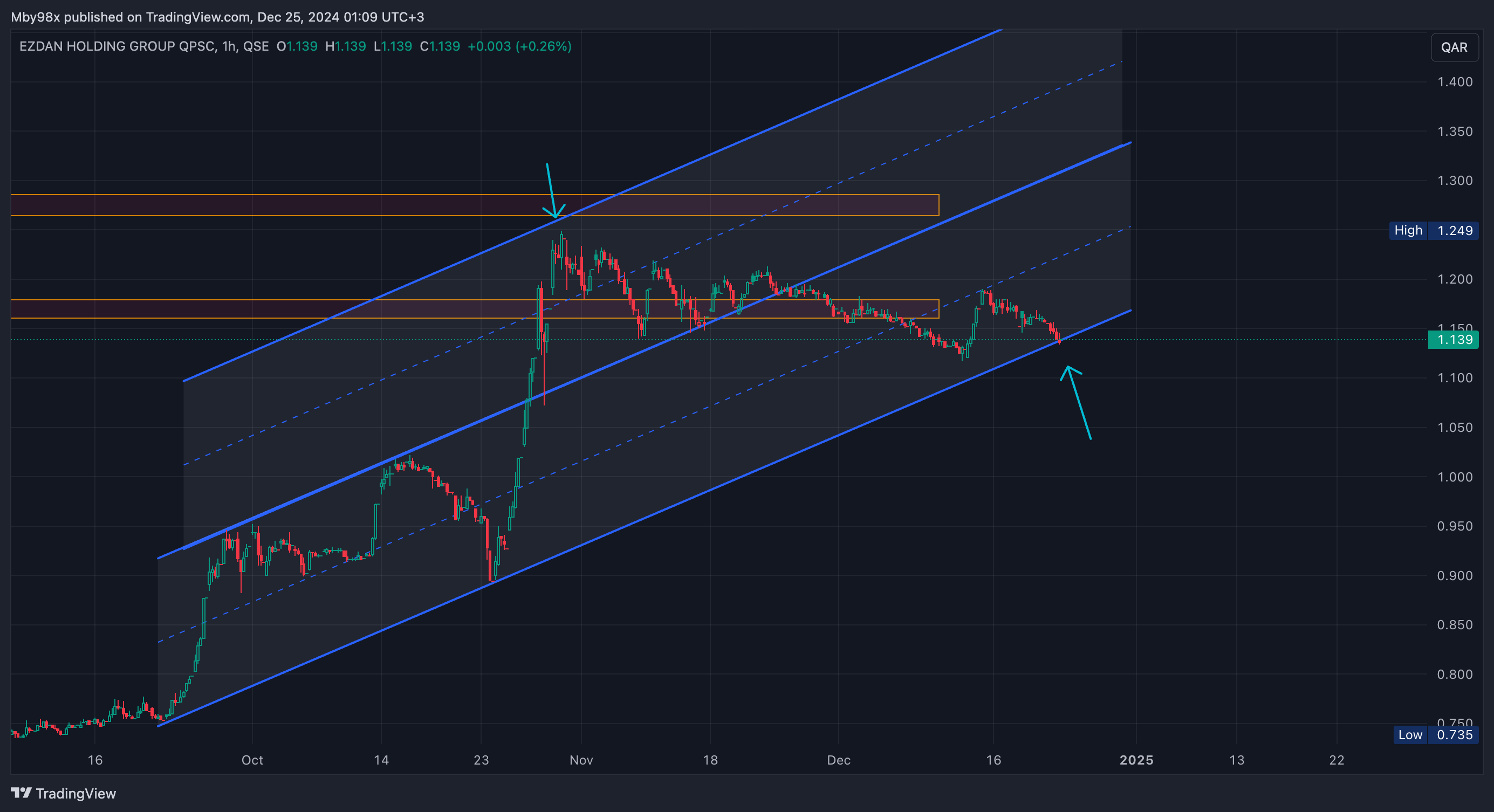Click the 1.200 price axis label
The width and height of the screenshot is (1494, 812).
1455,279
